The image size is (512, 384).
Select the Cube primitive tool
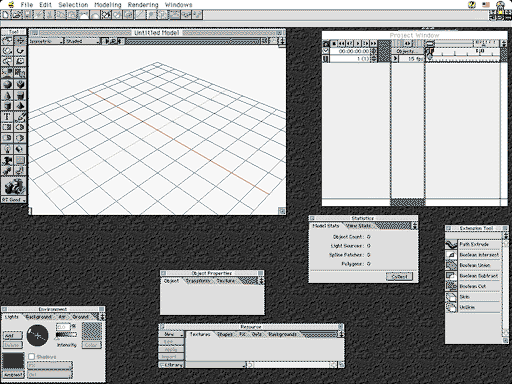tap(7, 106)
